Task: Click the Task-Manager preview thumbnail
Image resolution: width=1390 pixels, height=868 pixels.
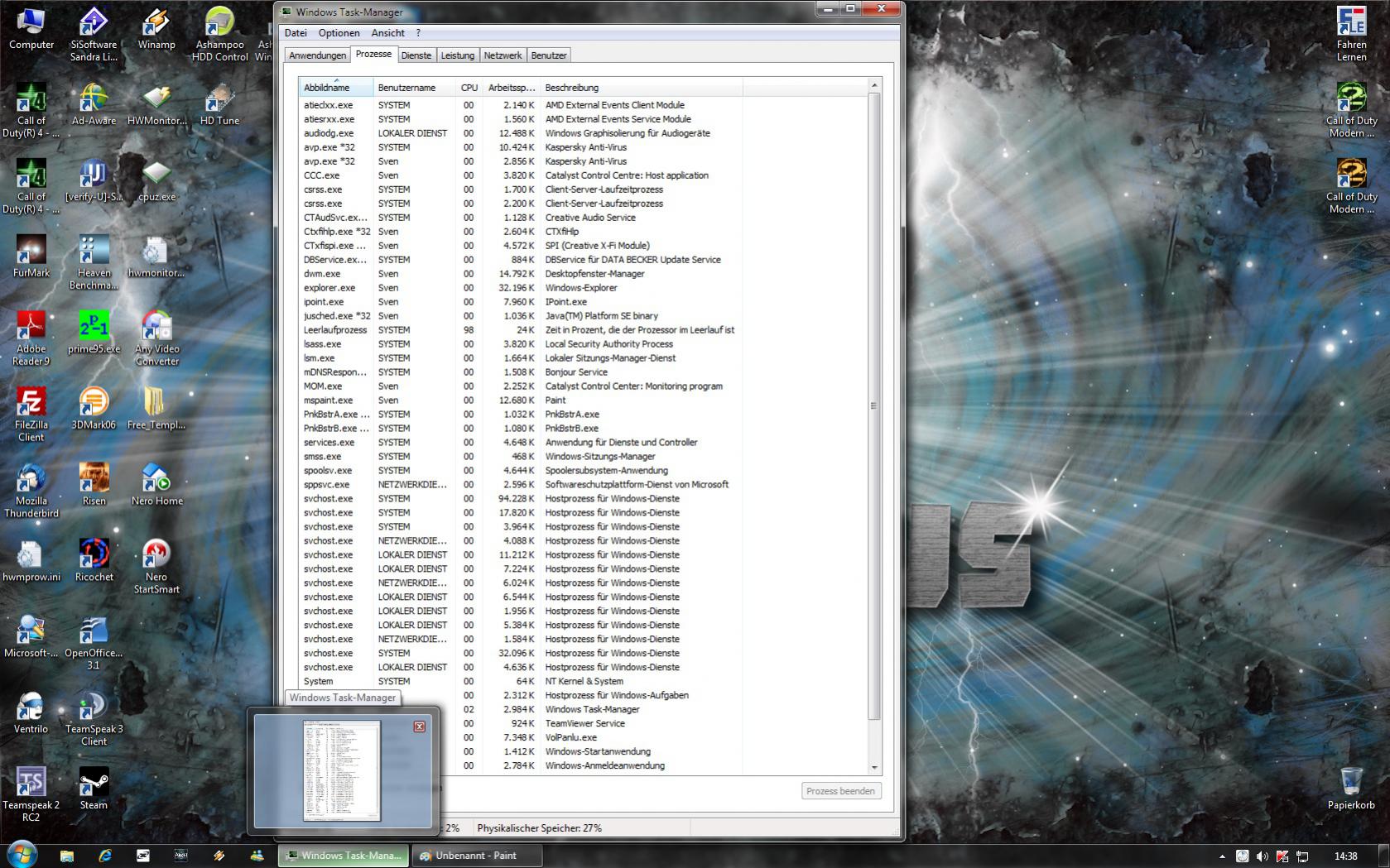Action: pyautogui.click(x=342, y=770)
